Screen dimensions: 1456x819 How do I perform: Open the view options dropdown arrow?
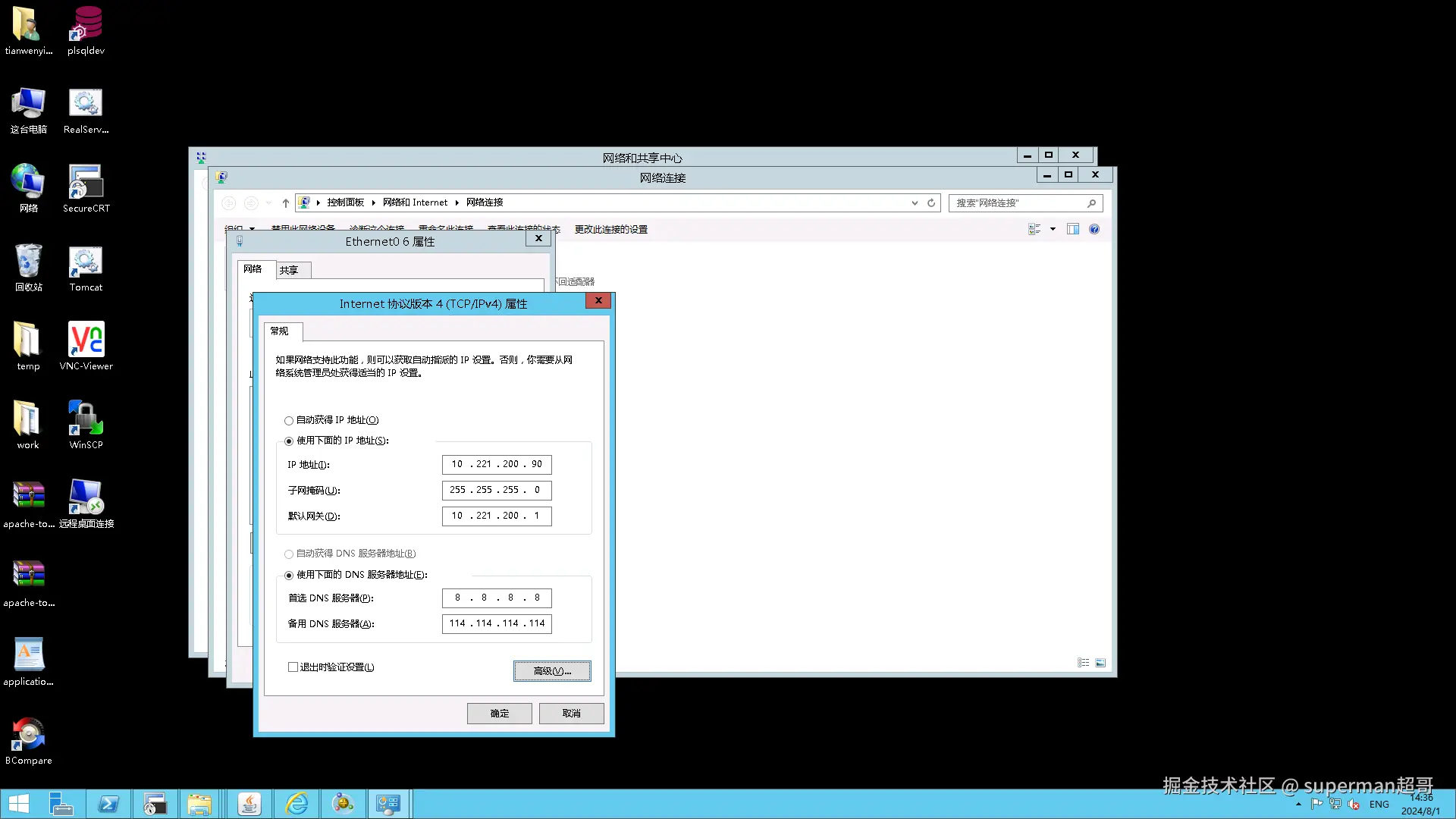(1053, 229)
